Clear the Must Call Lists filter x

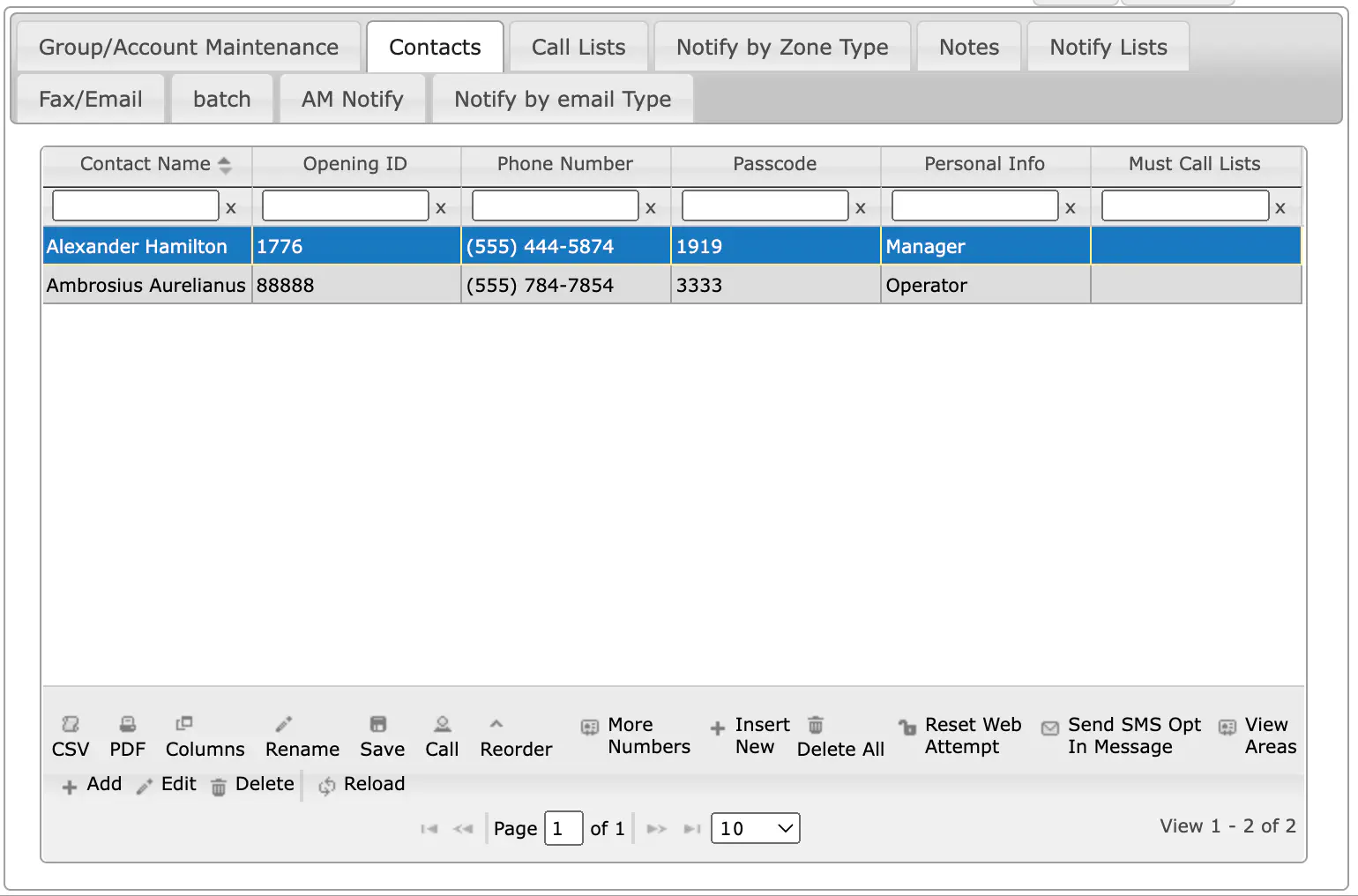1280,208
